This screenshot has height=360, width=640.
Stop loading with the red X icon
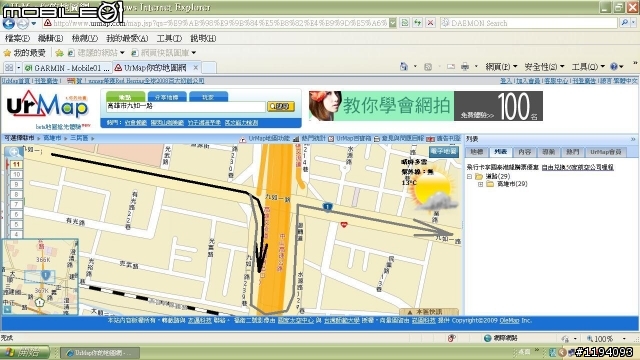click(430, 23)
